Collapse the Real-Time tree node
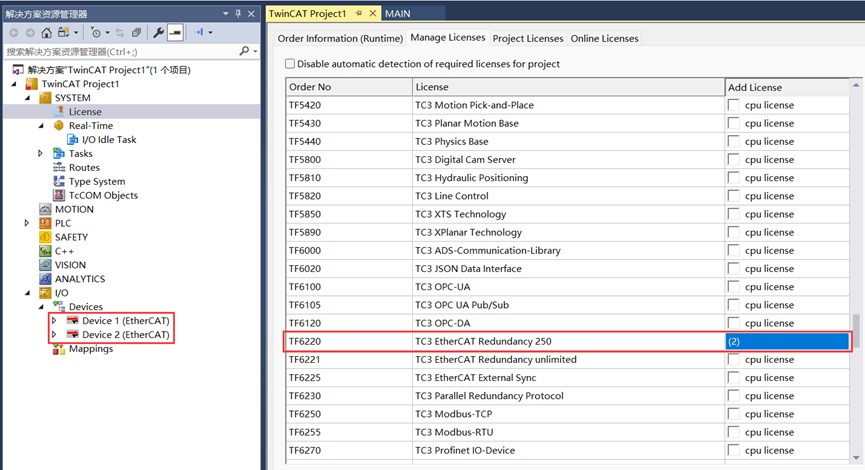This screenshot has width=865, height=470. click(41, 126)
